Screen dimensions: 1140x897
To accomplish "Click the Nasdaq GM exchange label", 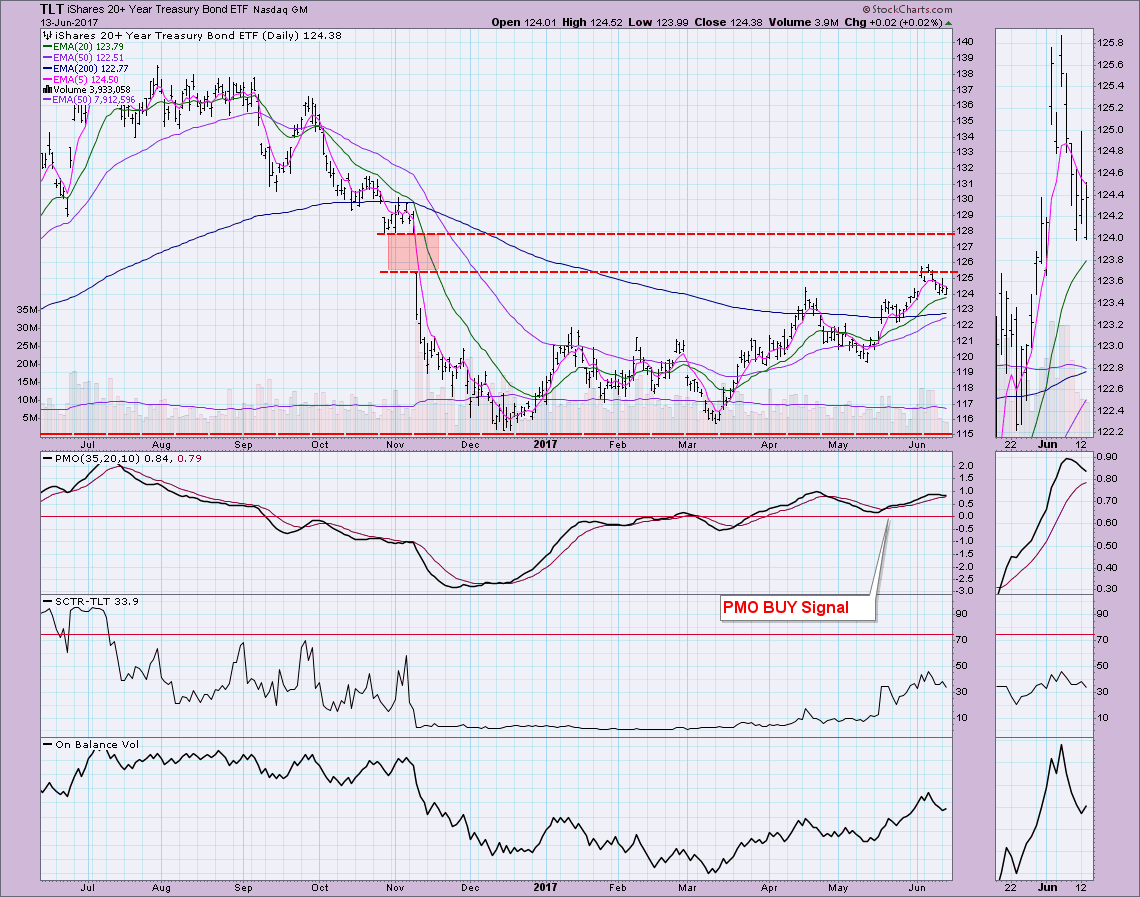I will click(280, 9).
